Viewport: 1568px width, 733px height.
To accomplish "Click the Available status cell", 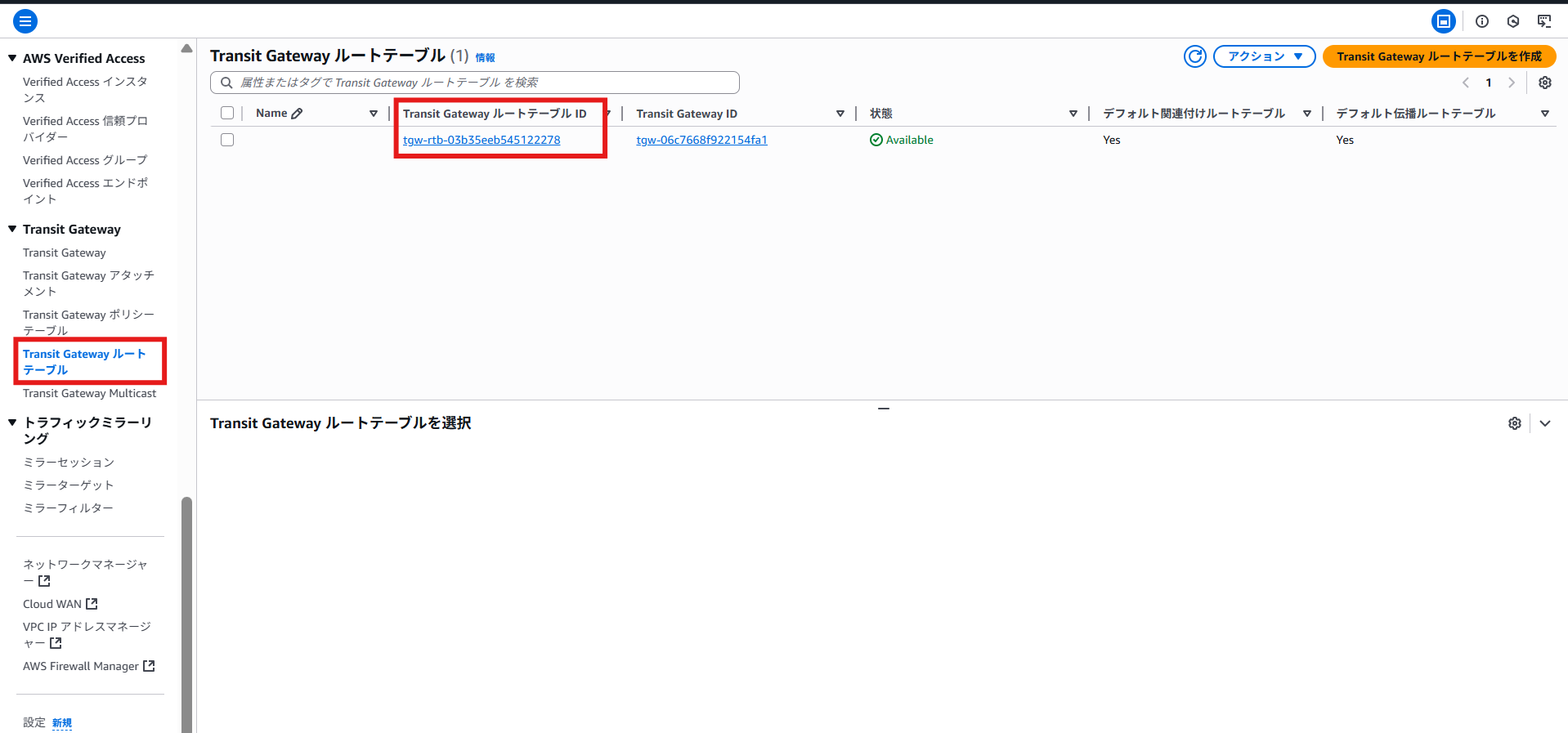I will (x=902, y=140).
